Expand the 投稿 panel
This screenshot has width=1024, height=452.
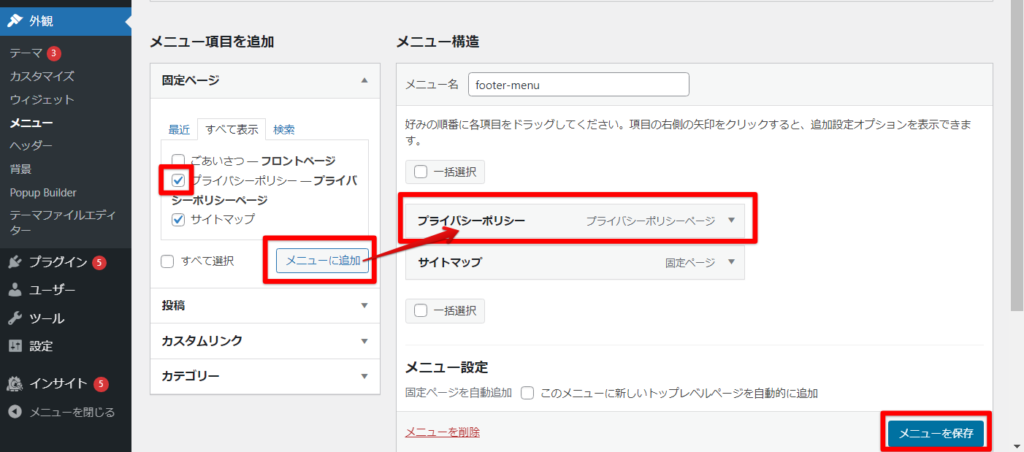click(265, 305)
